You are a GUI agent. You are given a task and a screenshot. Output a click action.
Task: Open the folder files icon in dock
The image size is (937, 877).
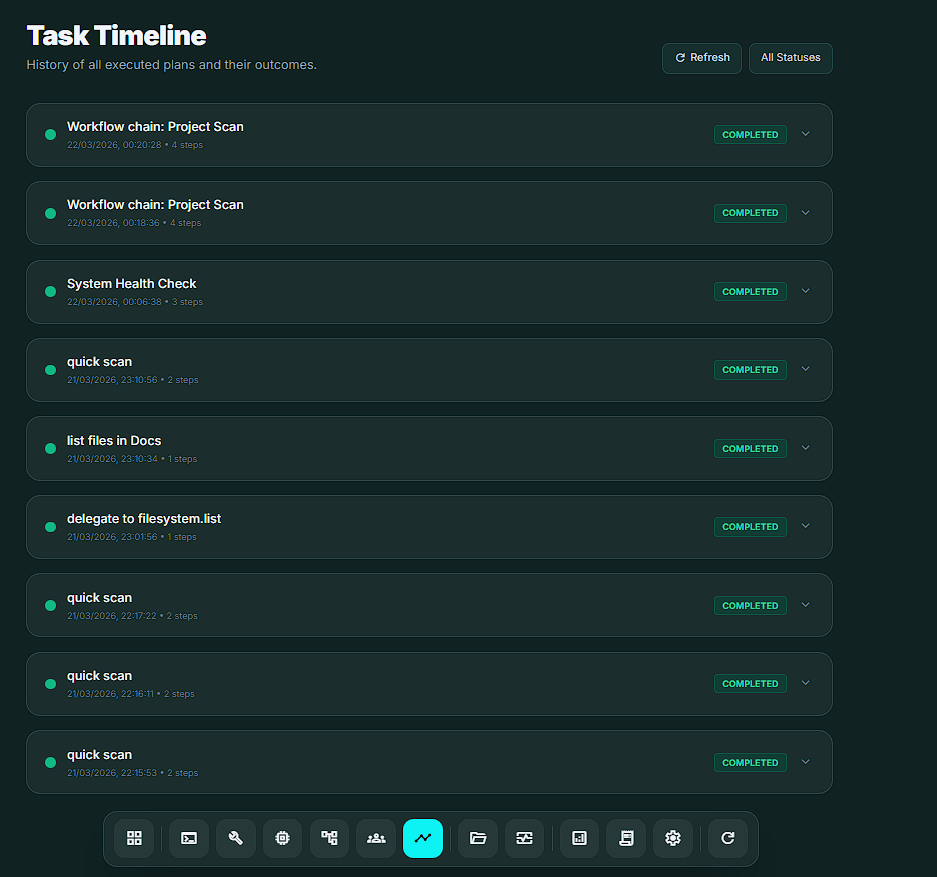pyautogui.click(x=478, y=838)
